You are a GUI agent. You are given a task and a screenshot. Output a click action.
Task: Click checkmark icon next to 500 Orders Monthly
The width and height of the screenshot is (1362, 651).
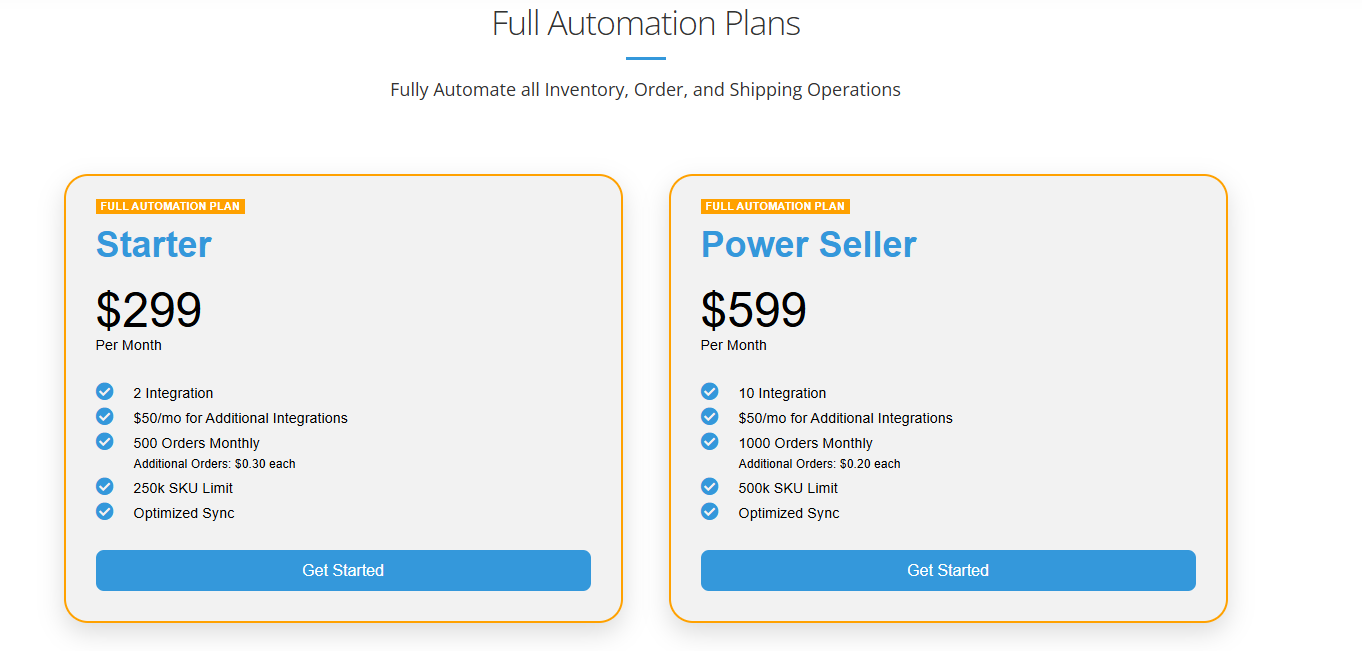coord(105,441)
